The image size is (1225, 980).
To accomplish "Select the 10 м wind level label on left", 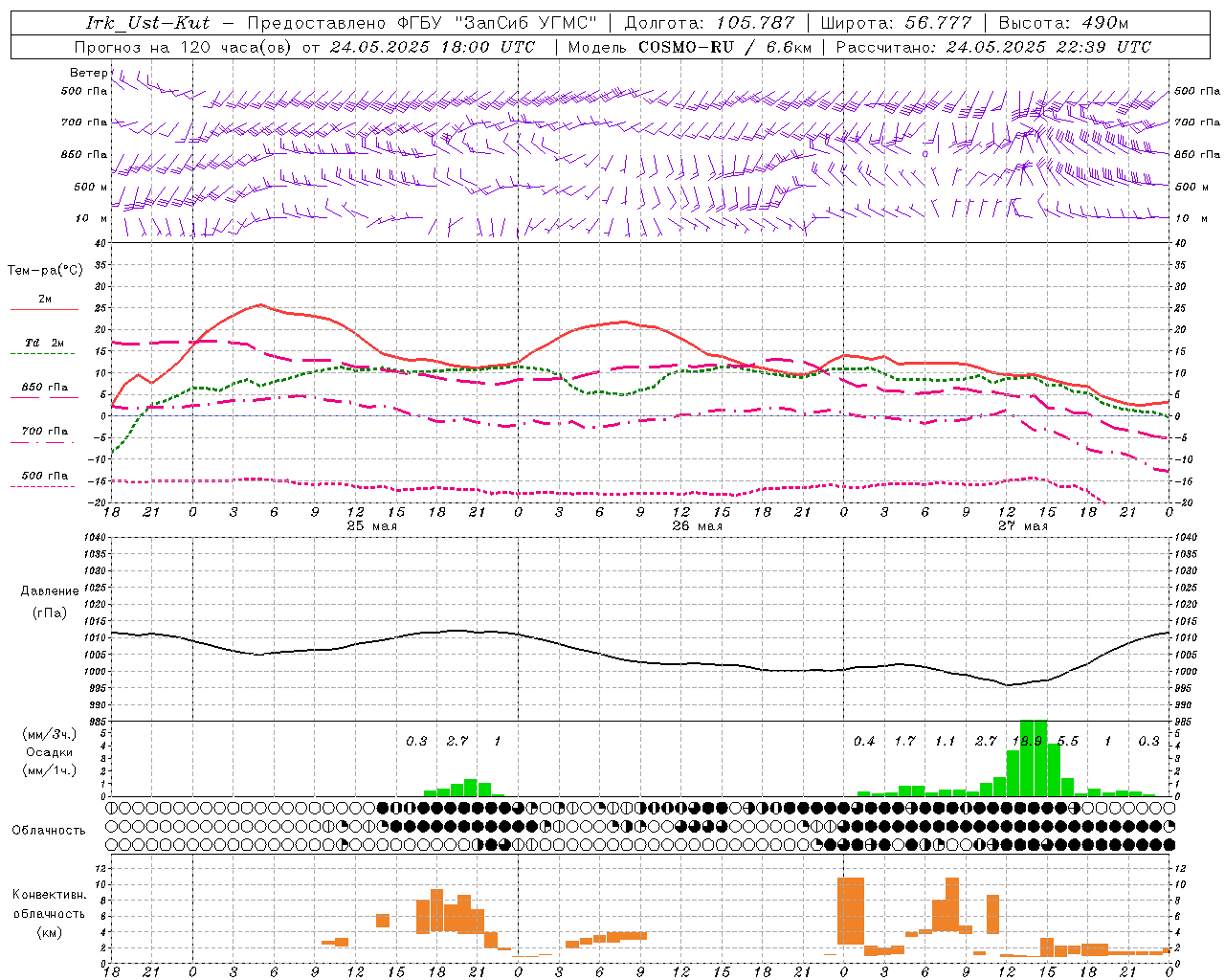I will coord(91,218).
